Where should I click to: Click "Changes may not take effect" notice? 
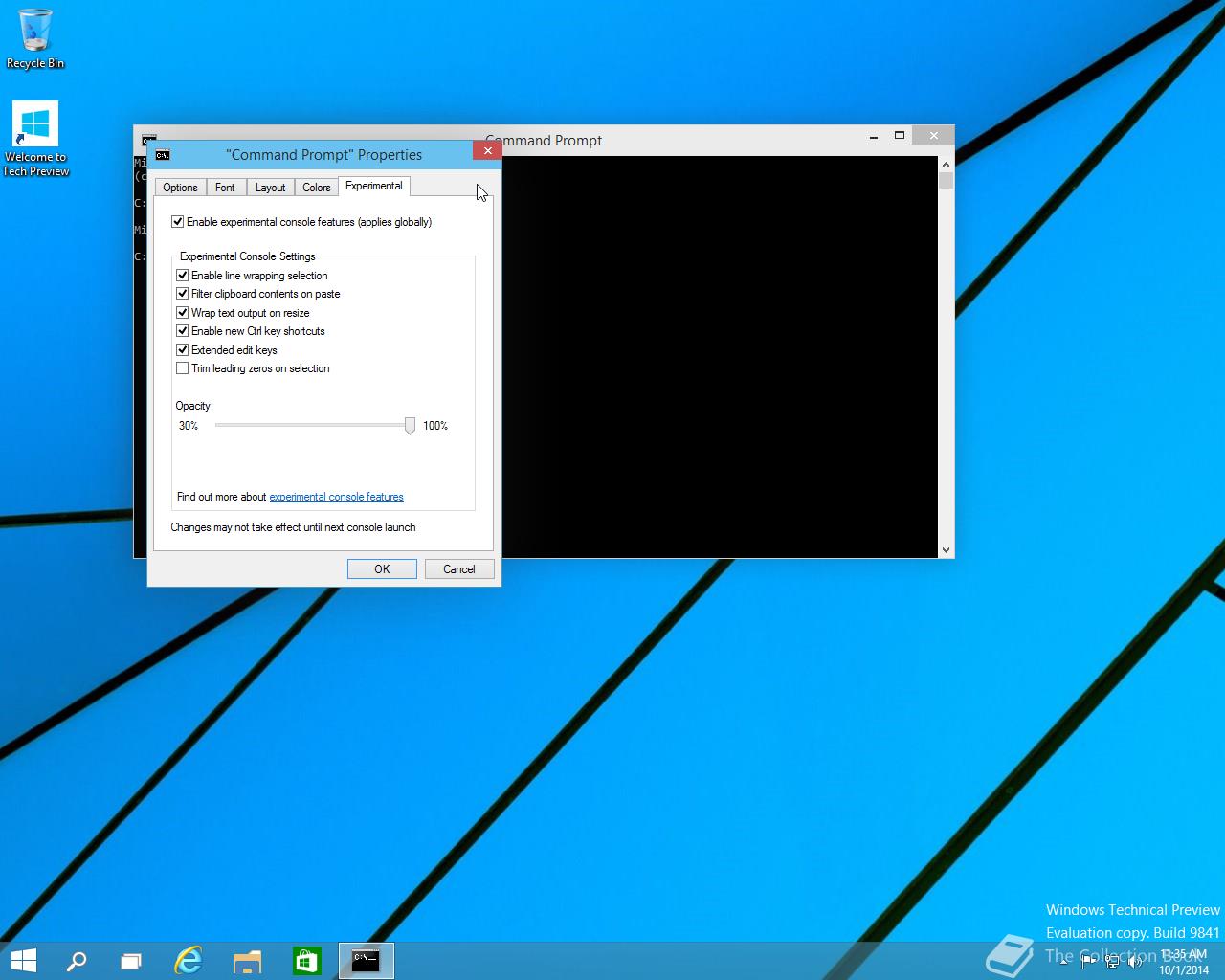point(293,527)
